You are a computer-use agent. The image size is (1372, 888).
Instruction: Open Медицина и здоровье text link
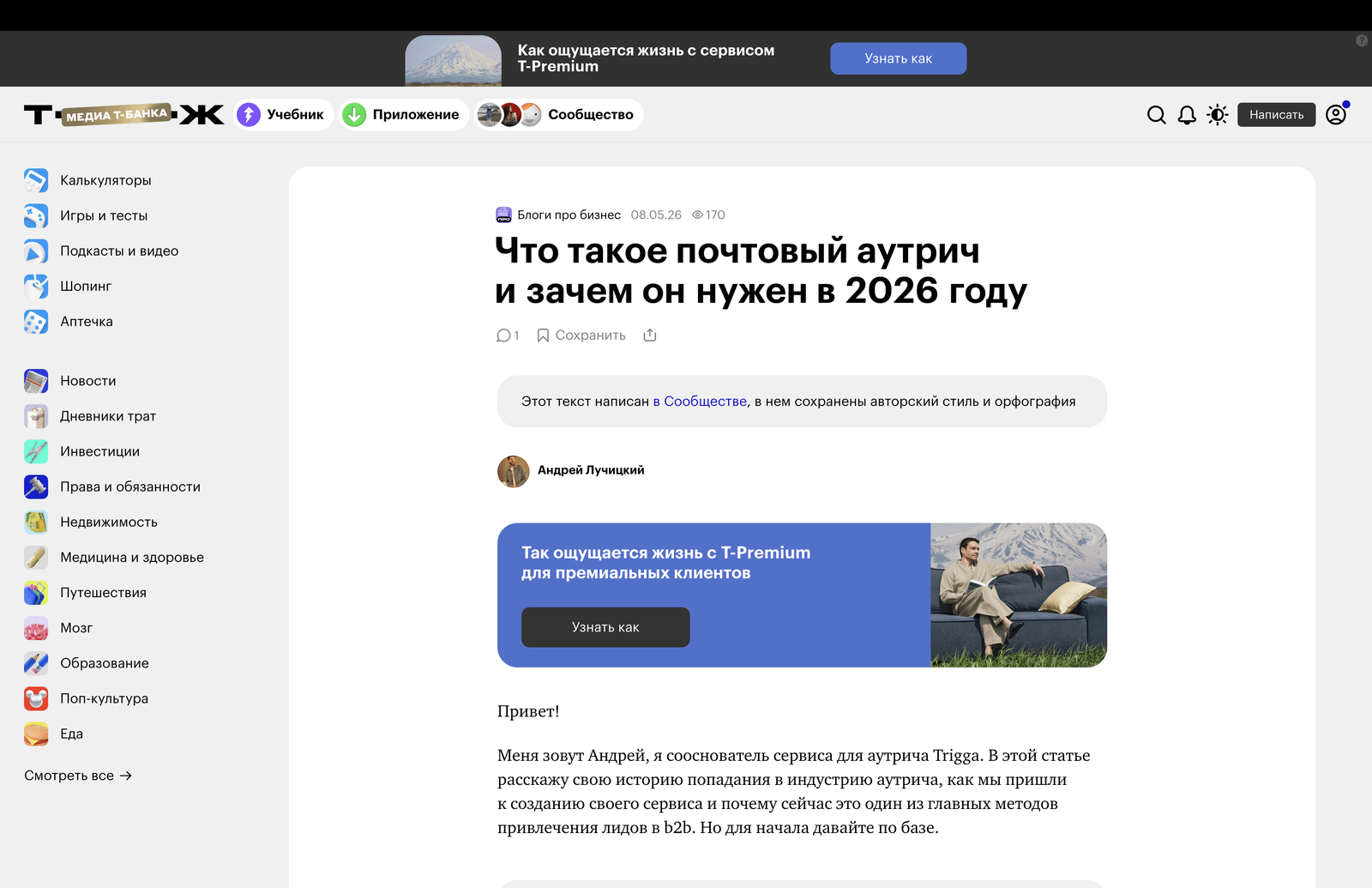[132, 557]
